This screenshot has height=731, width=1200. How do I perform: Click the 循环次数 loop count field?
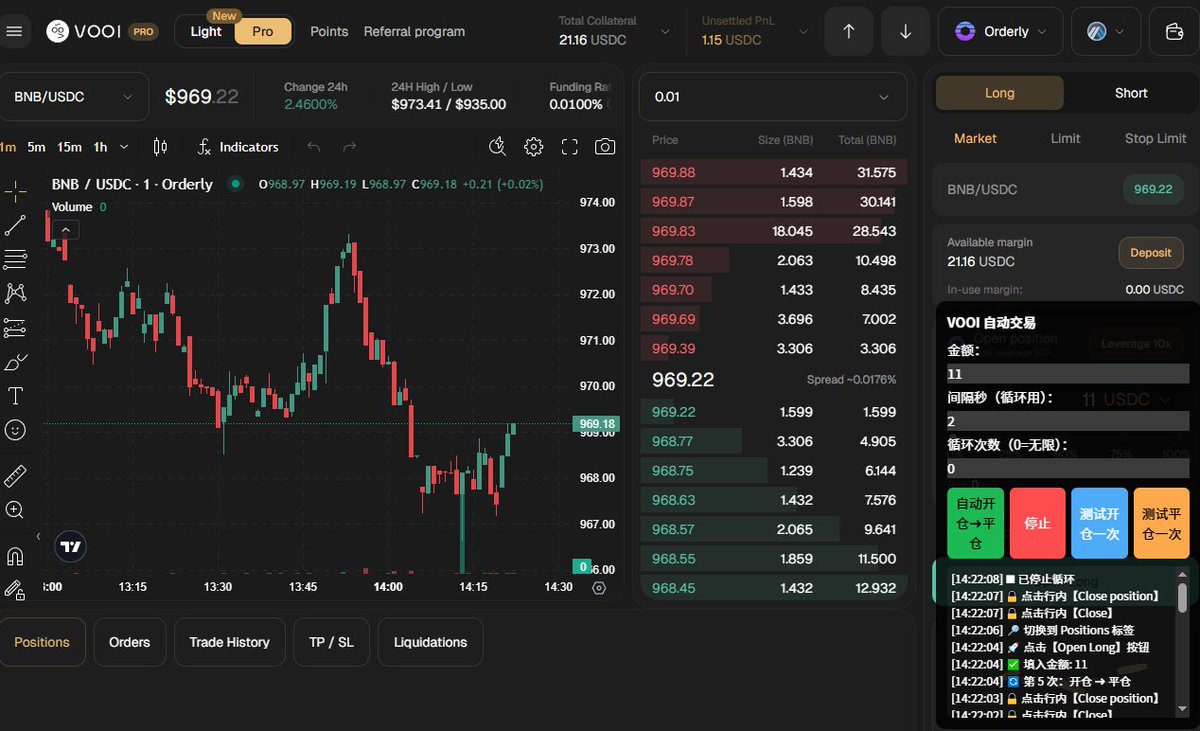coord(1068,468)
